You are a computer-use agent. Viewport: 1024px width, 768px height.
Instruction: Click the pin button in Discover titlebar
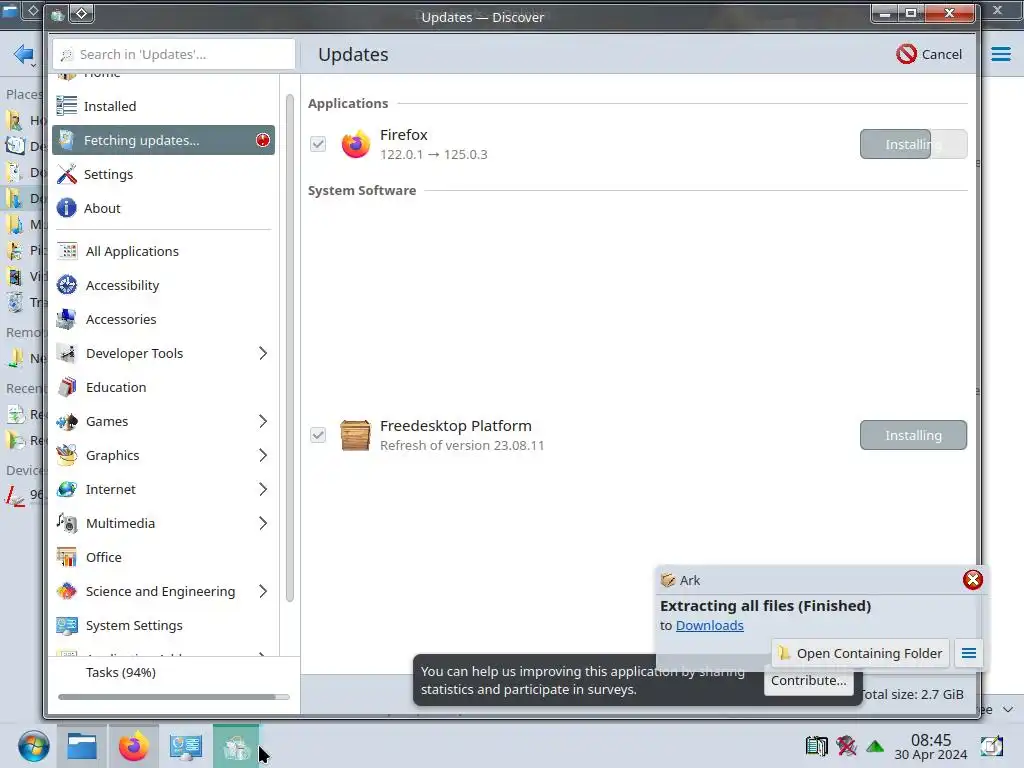tap(81, 14)
